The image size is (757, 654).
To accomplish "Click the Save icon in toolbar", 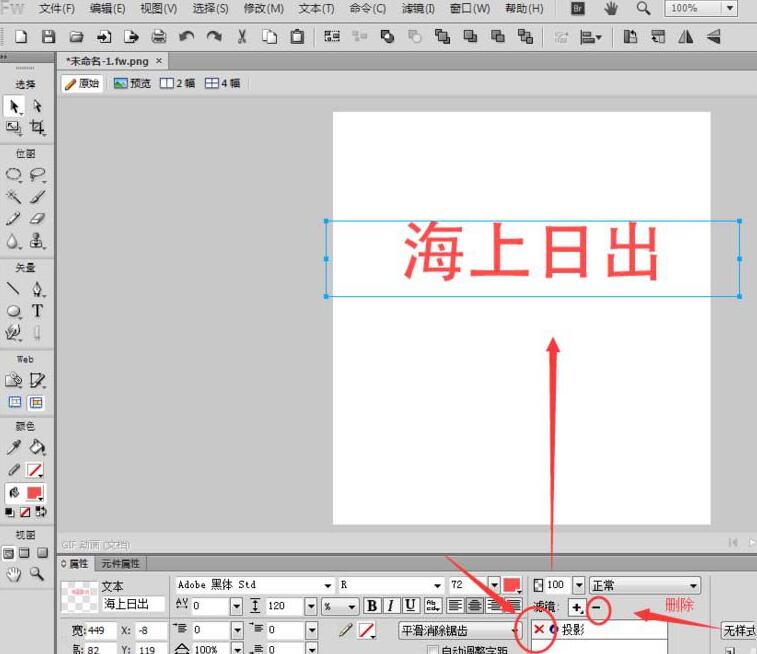I will (x=48, y=37).
